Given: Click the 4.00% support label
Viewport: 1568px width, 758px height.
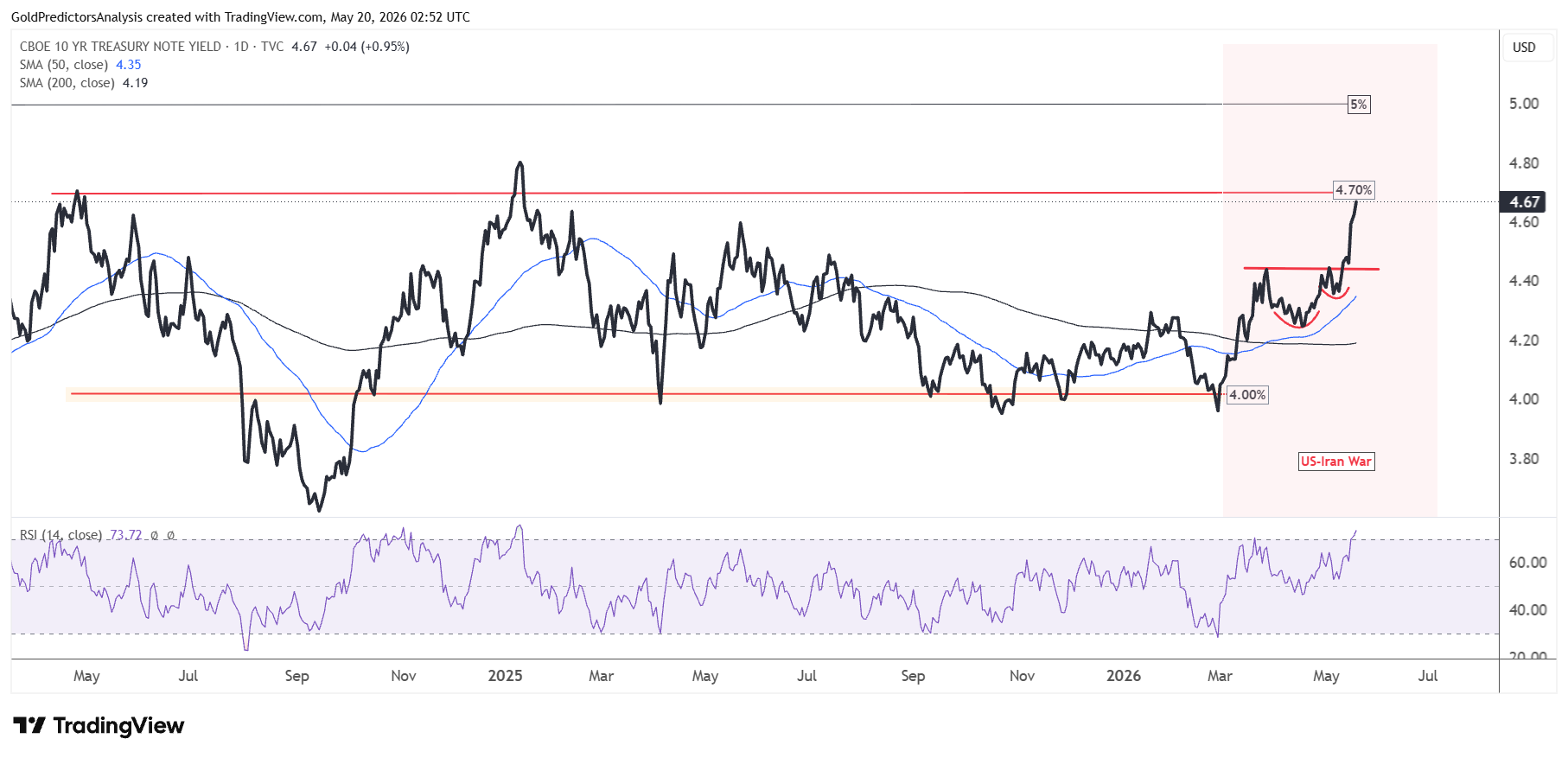Looking at the screenshot, I should coord(1247,395).
